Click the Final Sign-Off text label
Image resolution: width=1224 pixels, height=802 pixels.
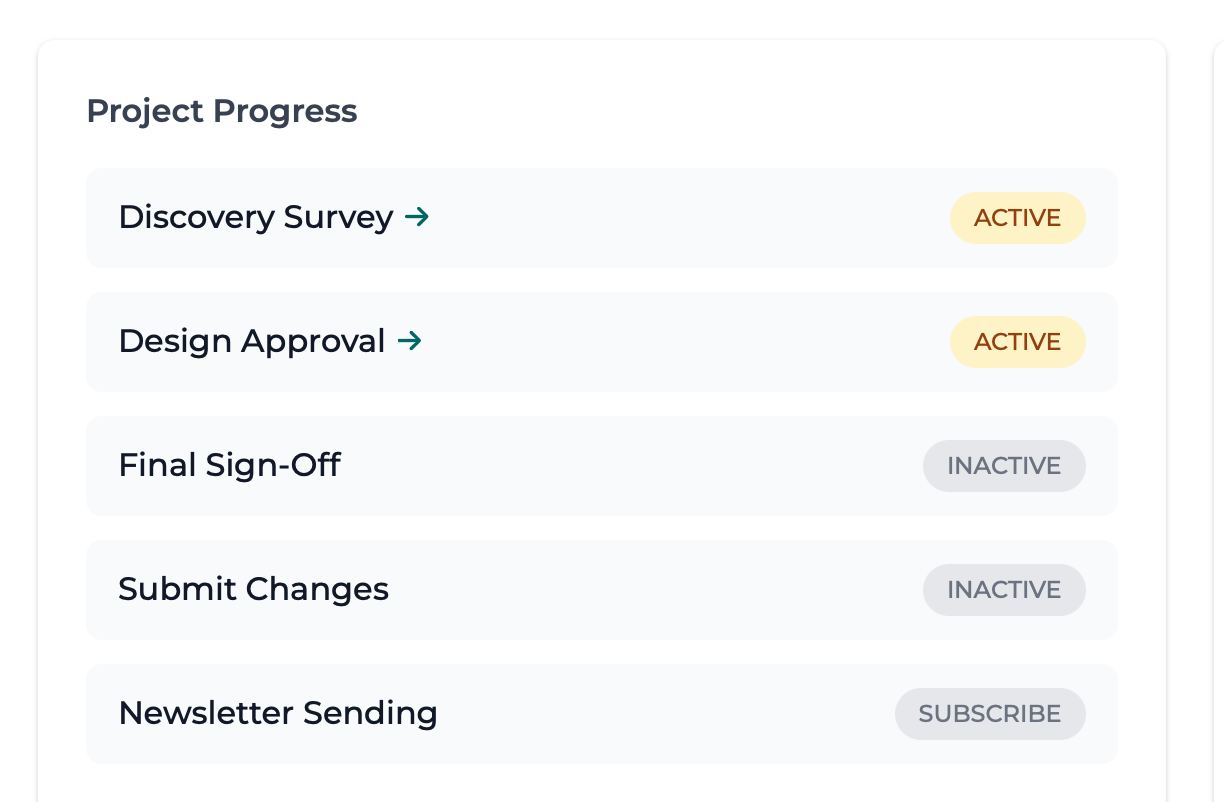click(229, 465)
